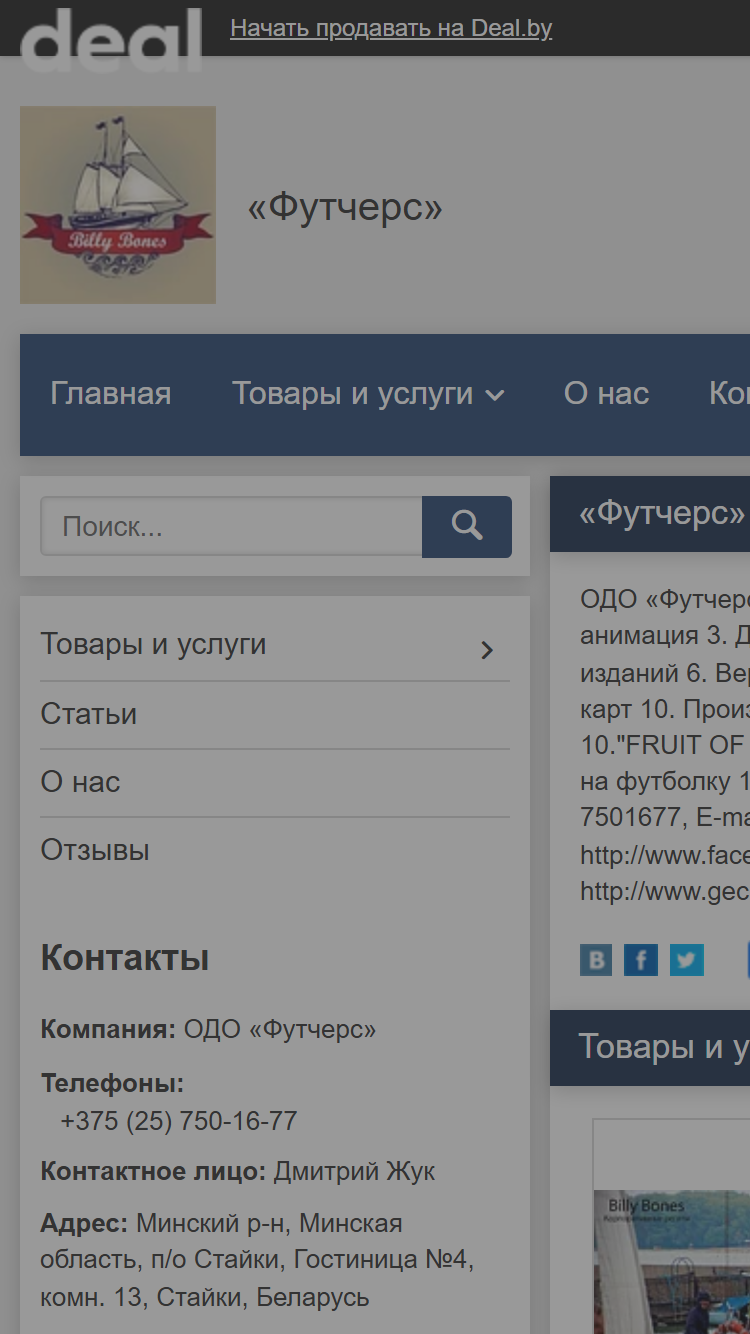Click the magnifier search button
This screenshot has width=750, height=1334.
pyautogui.click(x=467, y=527)
